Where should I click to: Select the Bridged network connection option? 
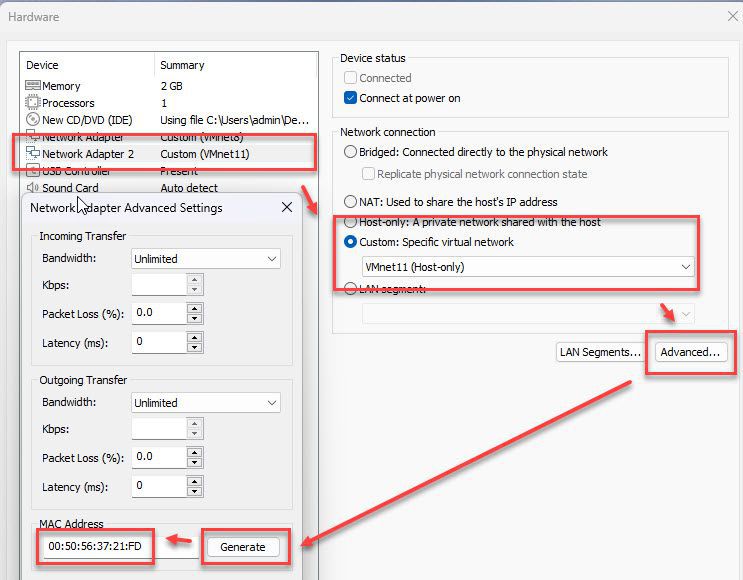350,152
